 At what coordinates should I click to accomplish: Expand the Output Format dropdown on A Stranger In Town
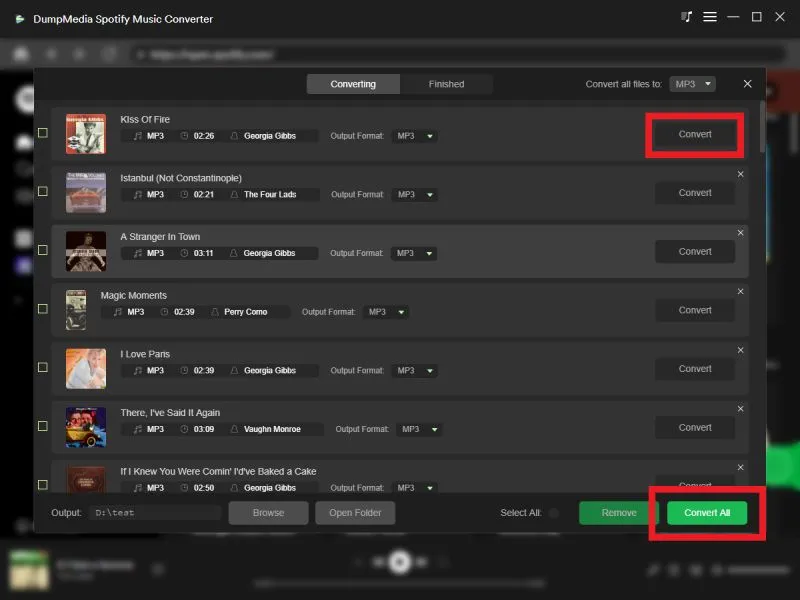click(x=415, y=252)
